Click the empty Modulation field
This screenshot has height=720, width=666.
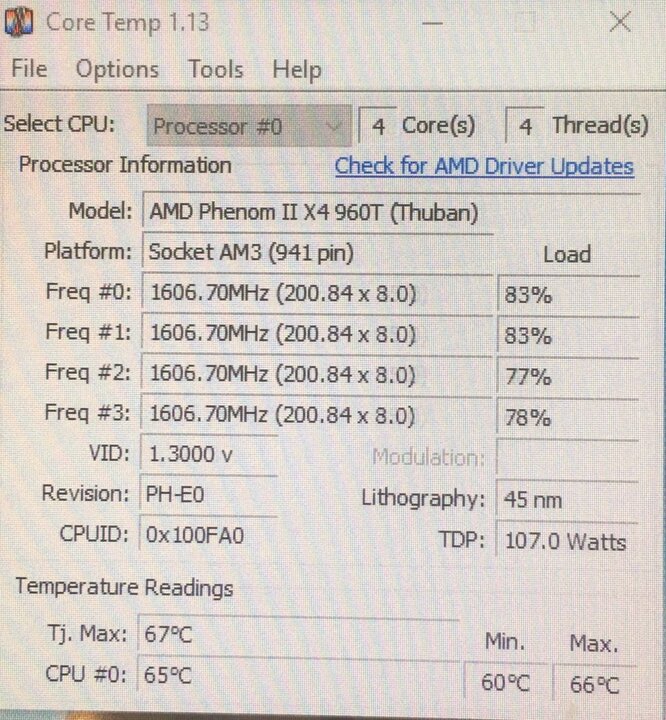click(x=567, y=458)
